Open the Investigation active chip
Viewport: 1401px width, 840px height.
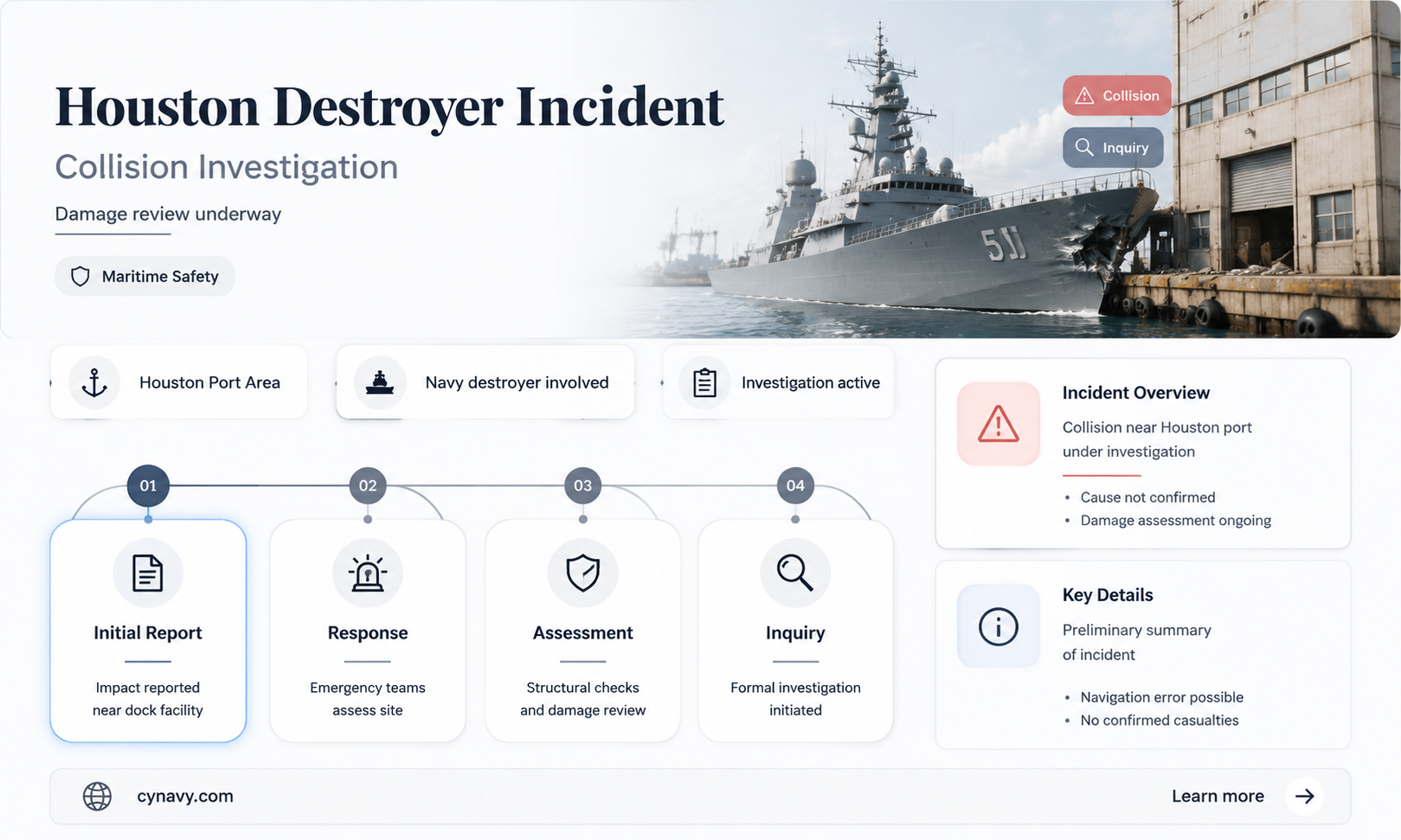pos(778,382)
